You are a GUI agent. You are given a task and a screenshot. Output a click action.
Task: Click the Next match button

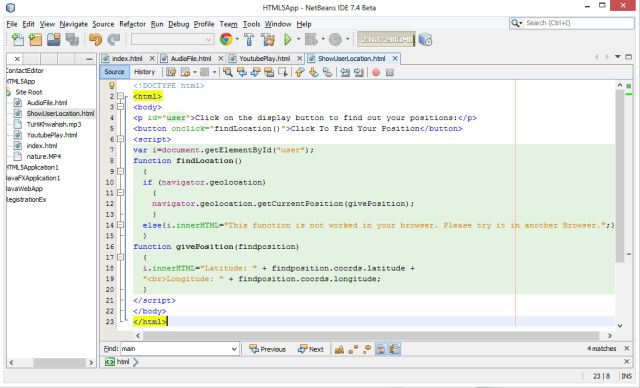311,349
